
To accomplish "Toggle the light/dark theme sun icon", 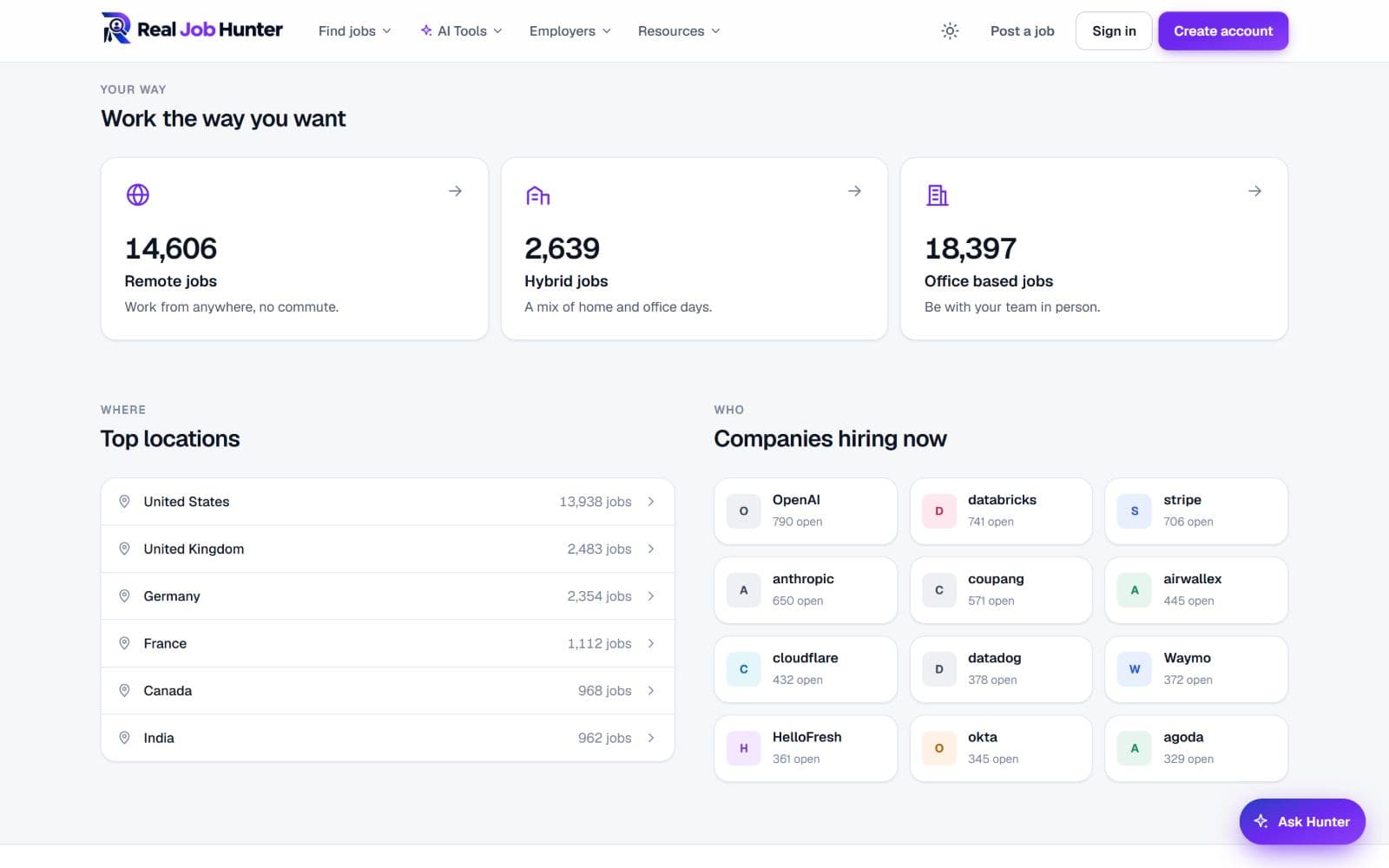I will [950, 30].
